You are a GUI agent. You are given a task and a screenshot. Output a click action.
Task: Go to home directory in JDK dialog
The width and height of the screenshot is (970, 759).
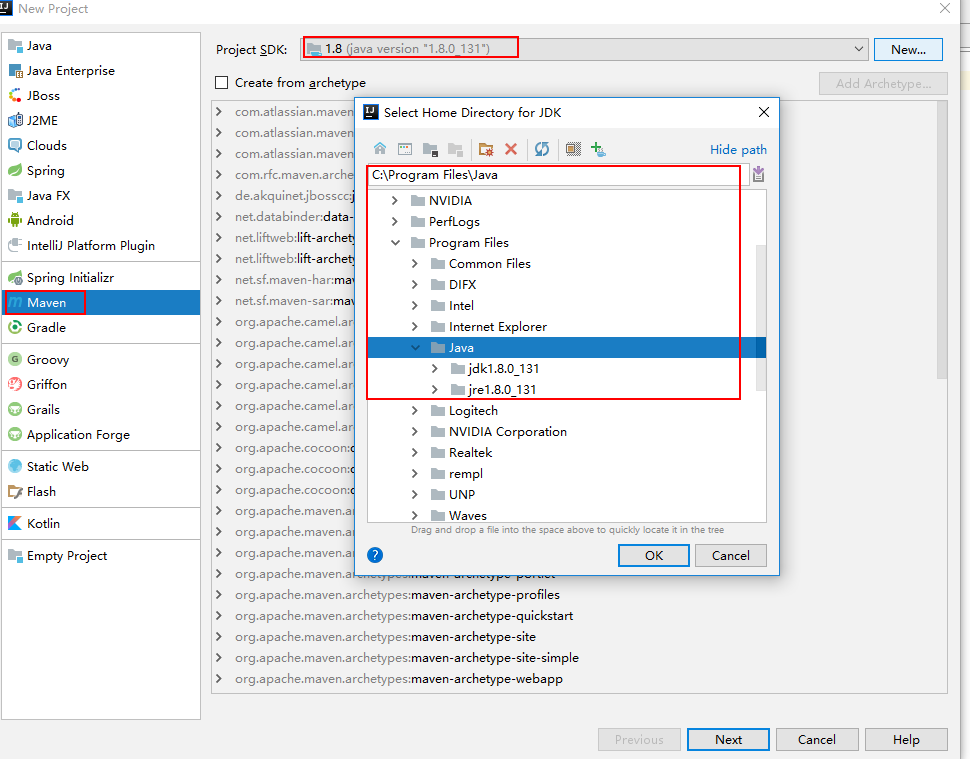(380, 148)
